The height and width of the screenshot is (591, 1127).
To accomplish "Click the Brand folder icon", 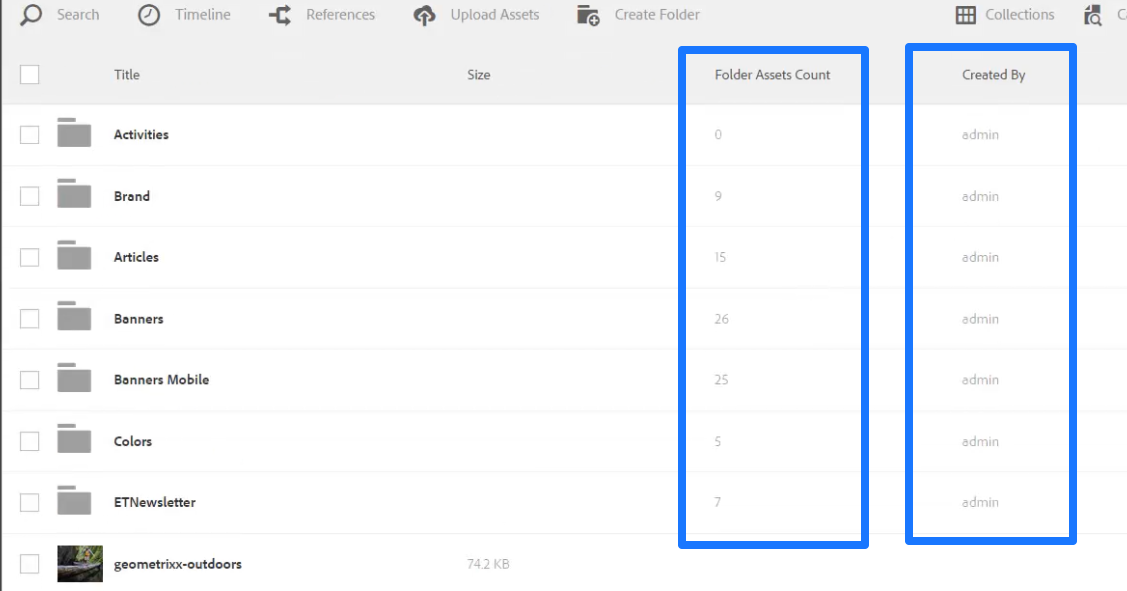I will pos(73,196).
